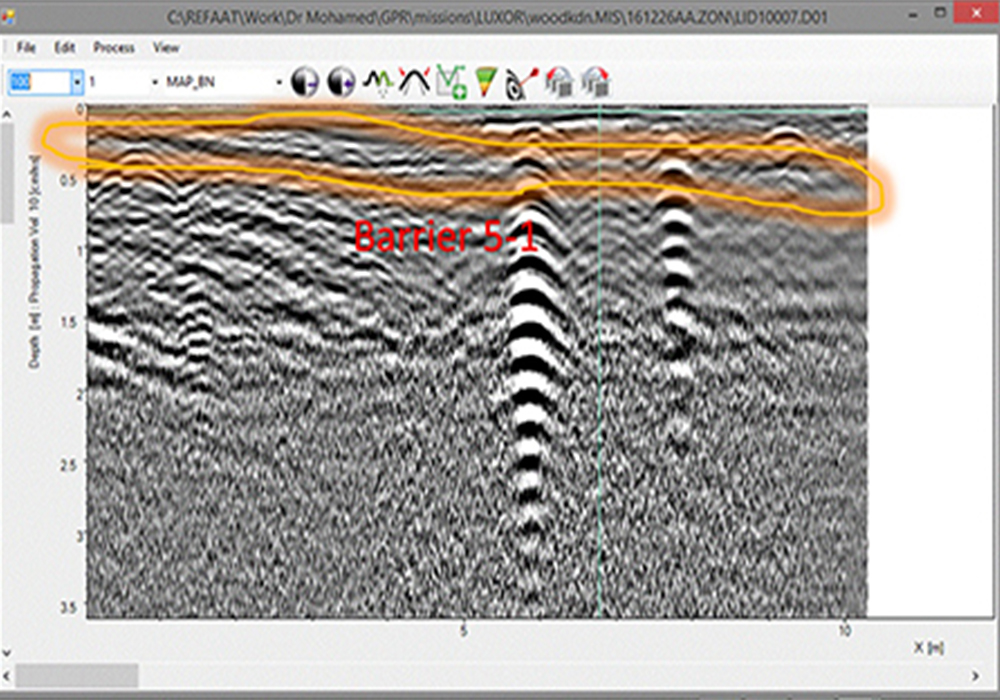Select the target with red arrow icon

pyautogui.click(x=521, y=82)
